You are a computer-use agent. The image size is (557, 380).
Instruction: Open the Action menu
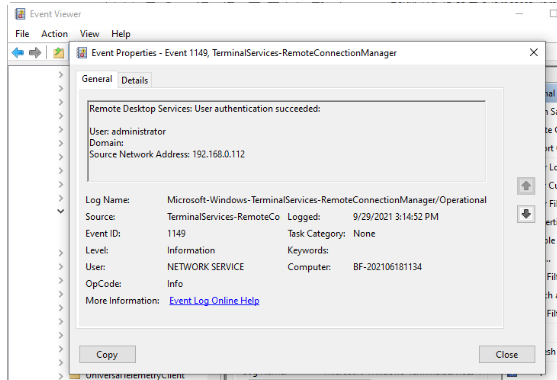pyautogui.click(x=54, y=34)
